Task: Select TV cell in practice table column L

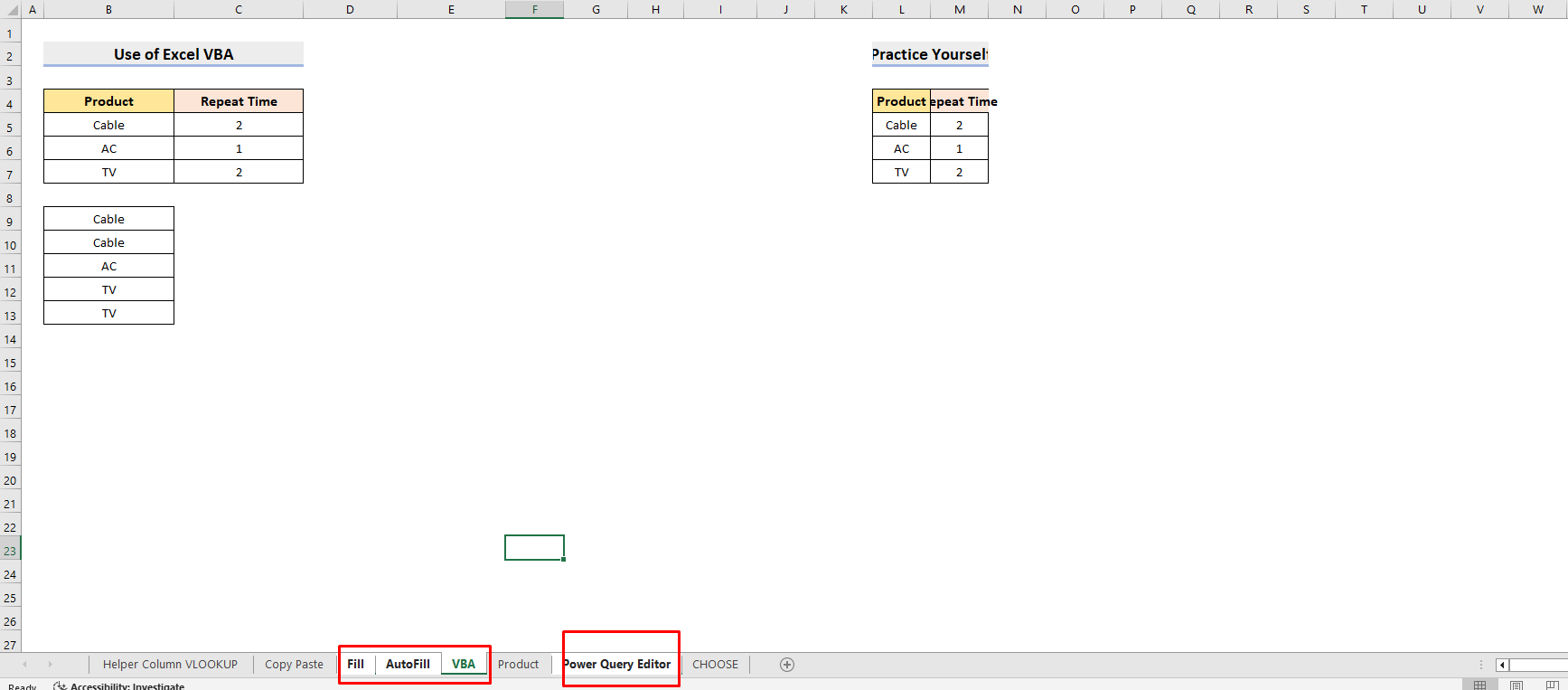Action: (x=901, y=172)
